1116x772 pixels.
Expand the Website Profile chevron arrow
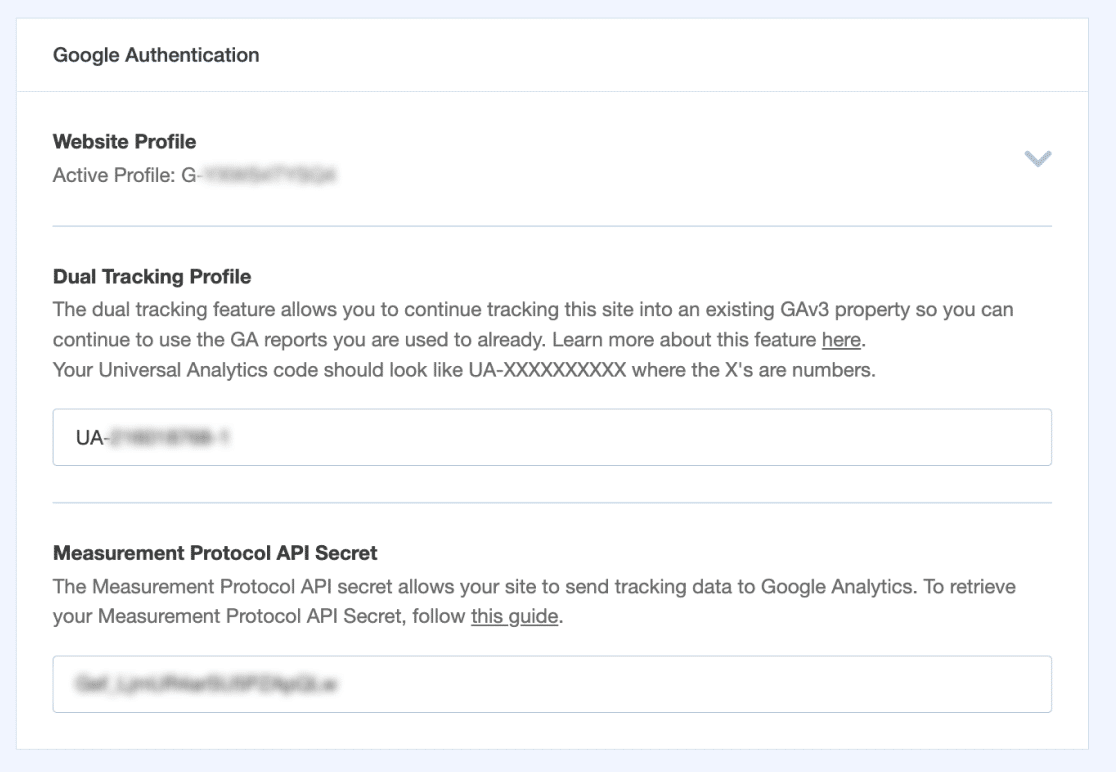click(1037, 158)
